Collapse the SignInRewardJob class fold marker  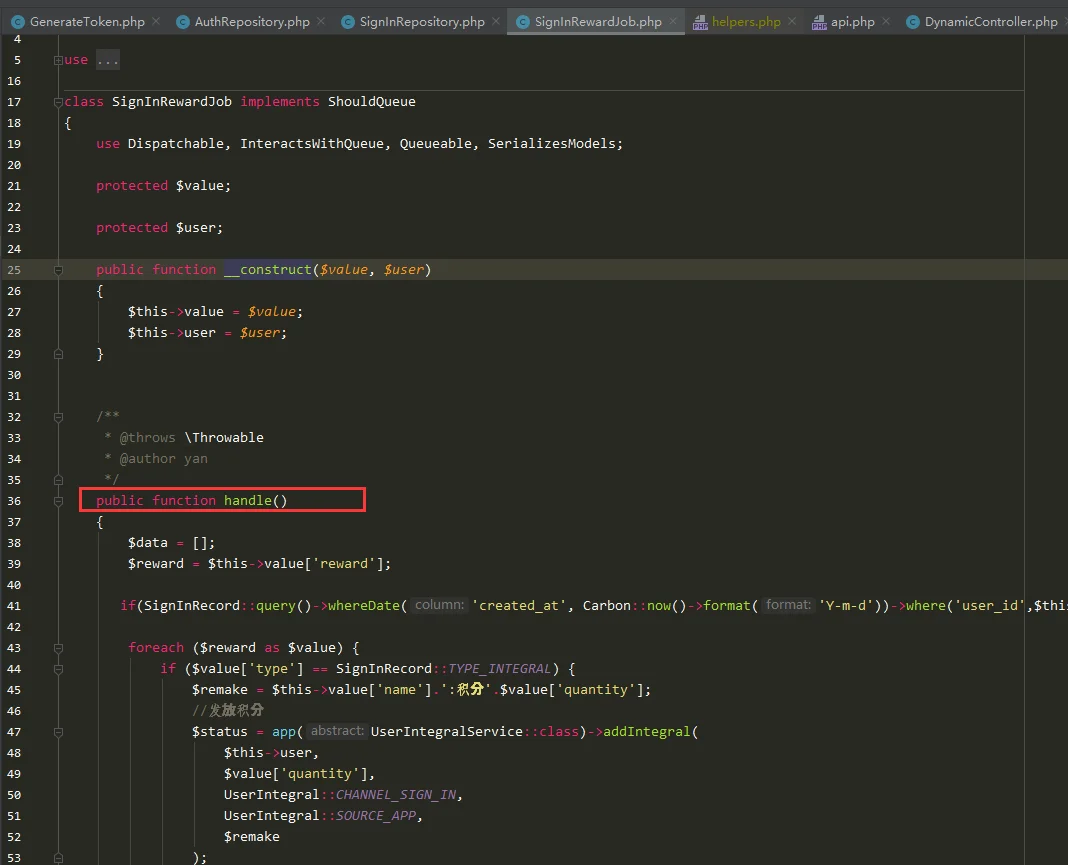[x=58, y=102]
